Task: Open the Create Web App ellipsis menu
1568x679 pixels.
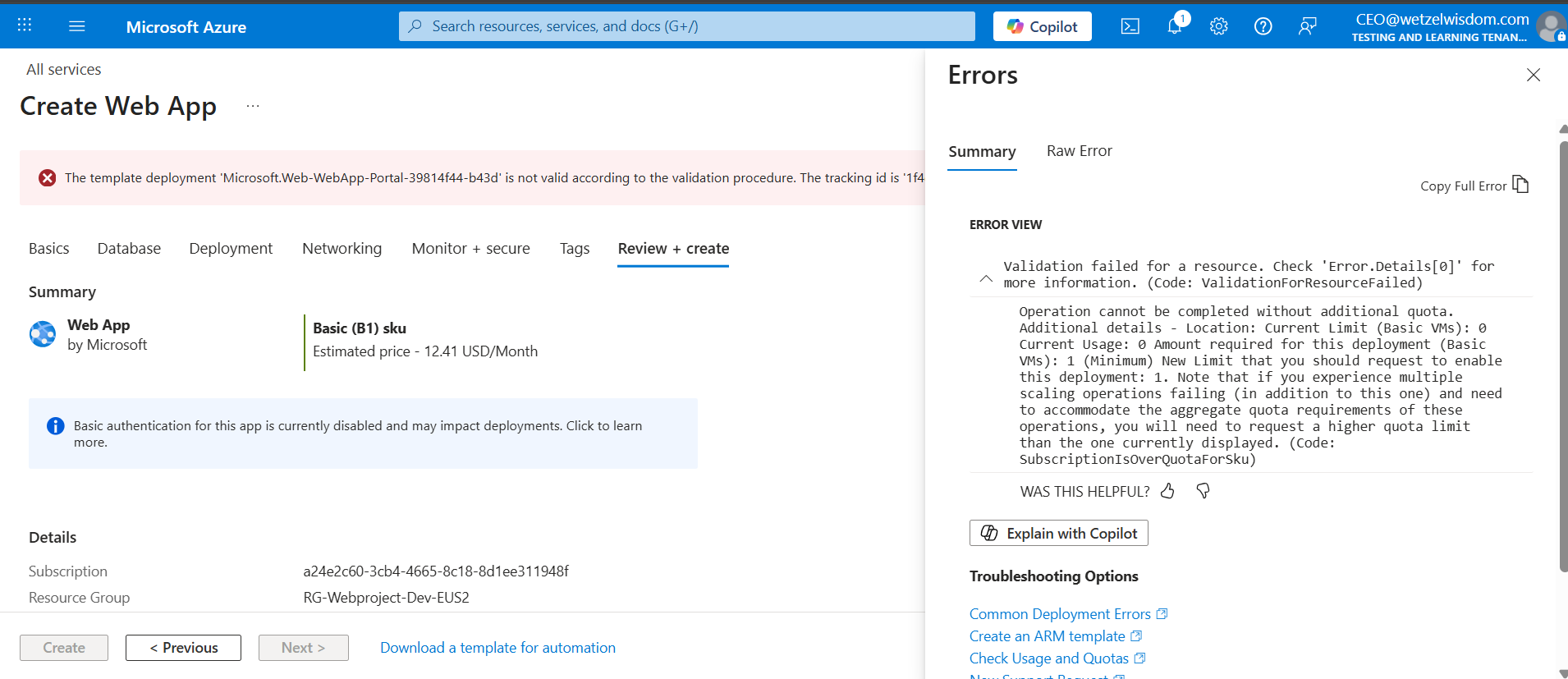Action: pos(253,106)
